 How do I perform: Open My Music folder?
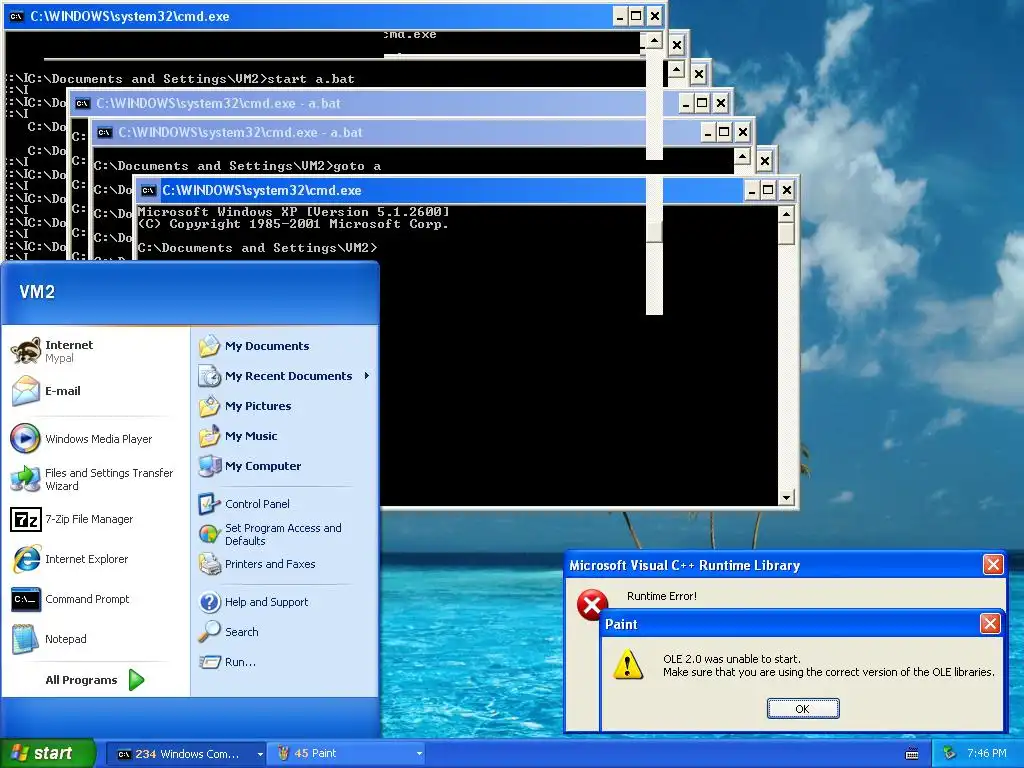coord(285,436)
